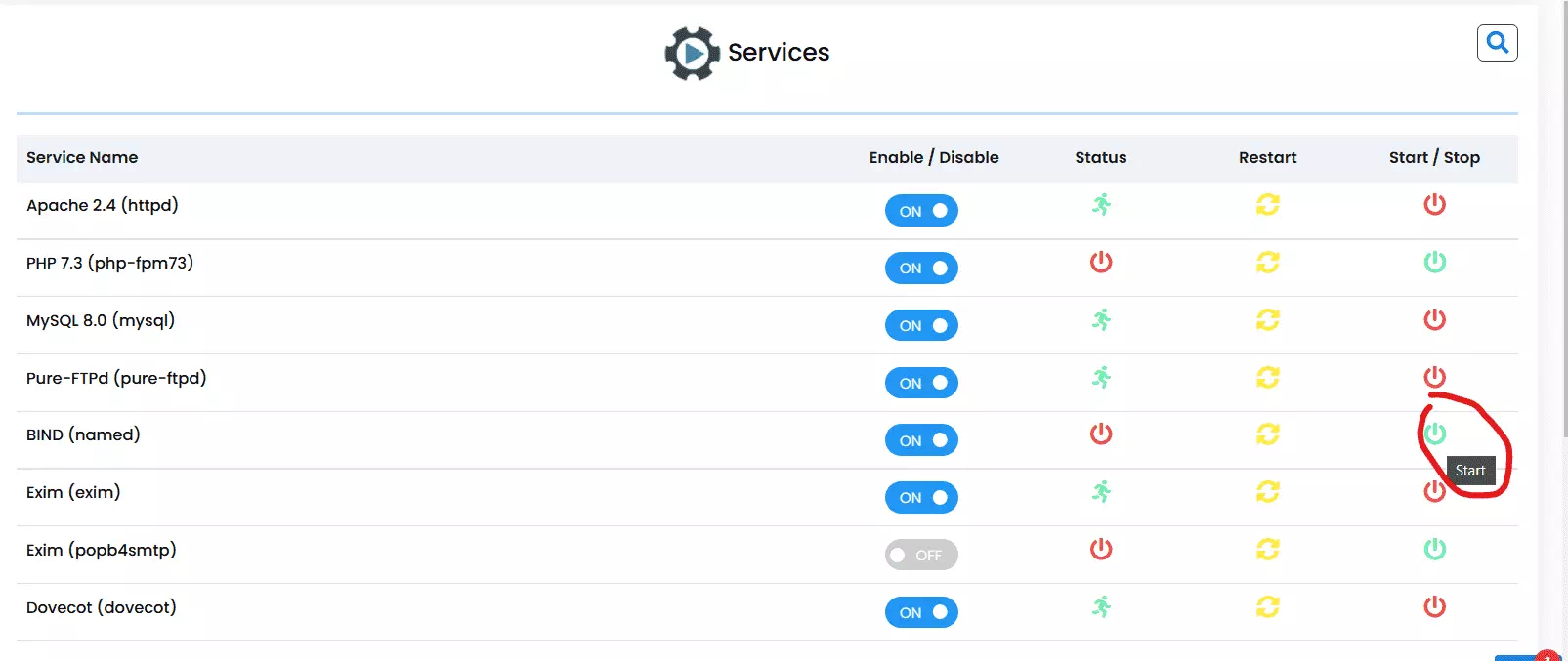Screen dimensions: 1568x661
Task: Start Exim (popb4smtp) service
Action: pos(1434,549)
